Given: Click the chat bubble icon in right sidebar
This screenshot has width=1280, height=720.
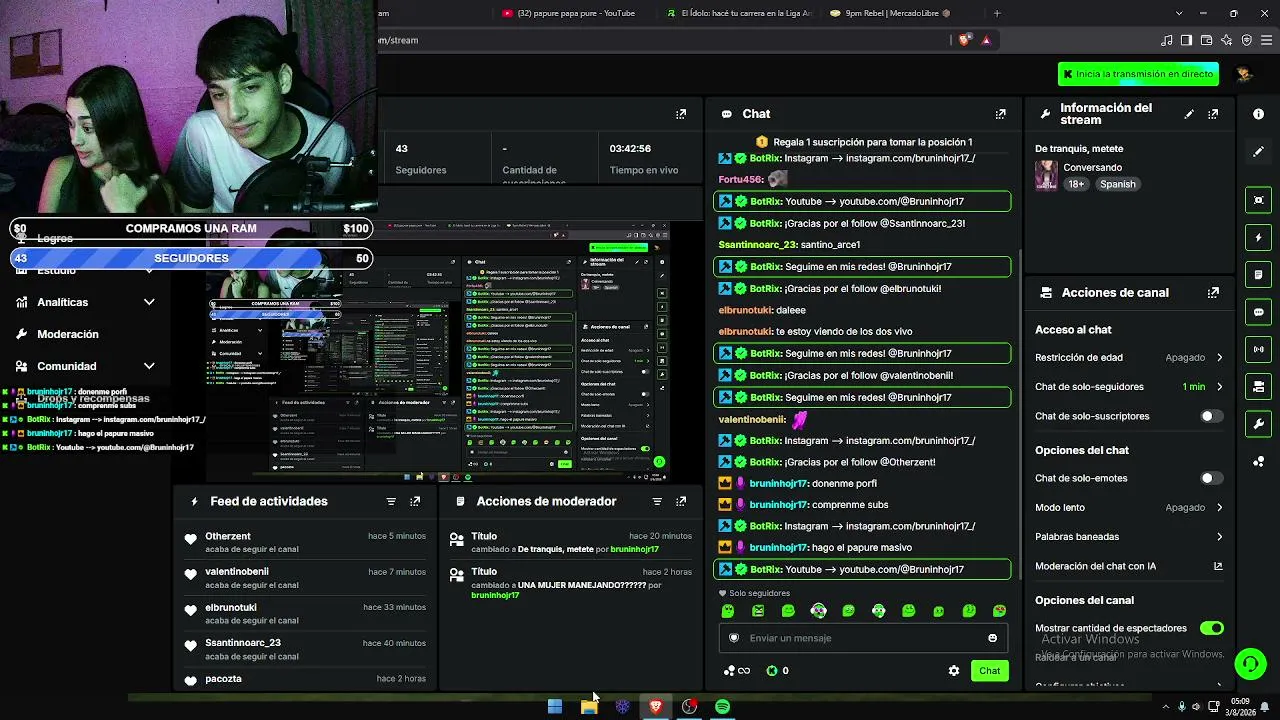Looking at the screenshot, I should click(1258, 312).
